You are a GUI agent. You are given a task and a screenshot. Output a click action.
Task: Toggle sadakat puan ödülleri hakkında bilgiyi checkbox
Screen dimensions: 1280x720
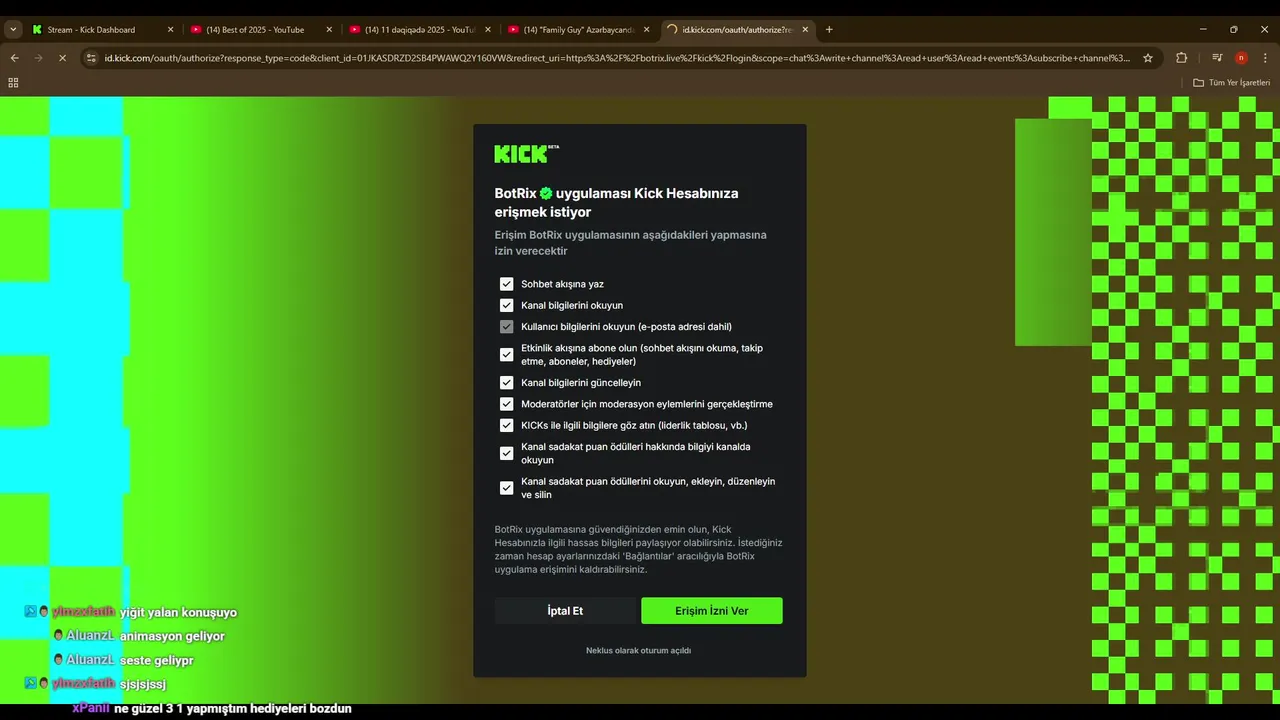(506, 453)
